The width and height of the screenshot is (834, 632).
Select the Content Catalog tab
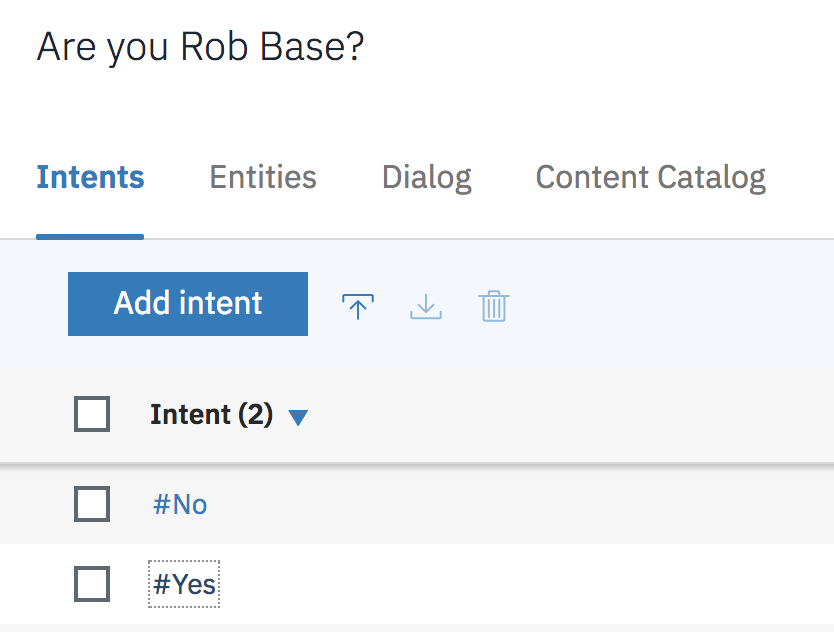(651, 178)
